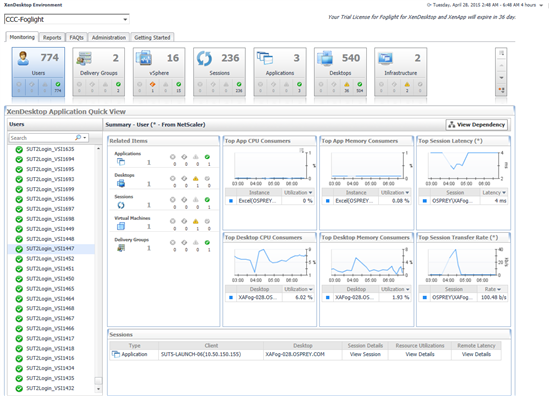Image resolution: width=550 pixels, height=396 pixels.
Task: Click Virtual Machines icon in Related Items
Action: pyautogui.click(x=121, y=227)
